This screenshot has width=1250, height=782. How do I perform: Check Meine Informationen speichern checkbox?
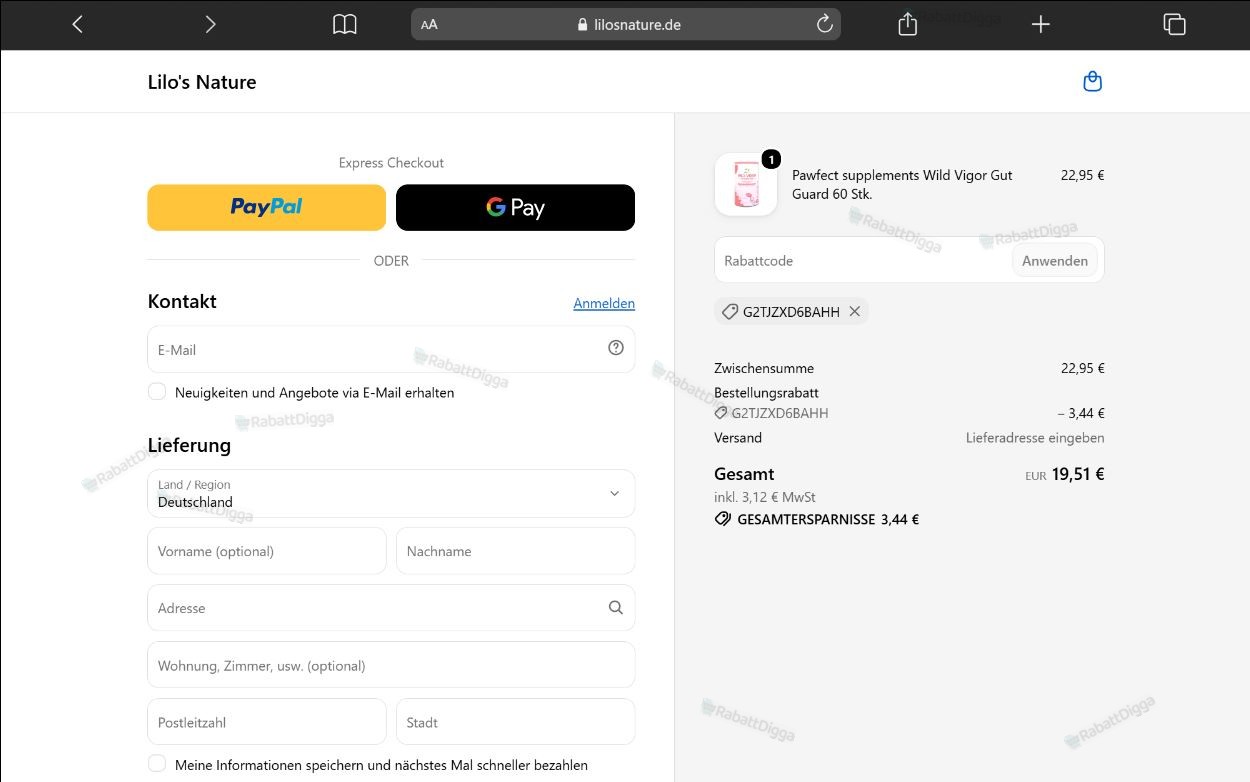pyautogui.click(x=157, y=763)
